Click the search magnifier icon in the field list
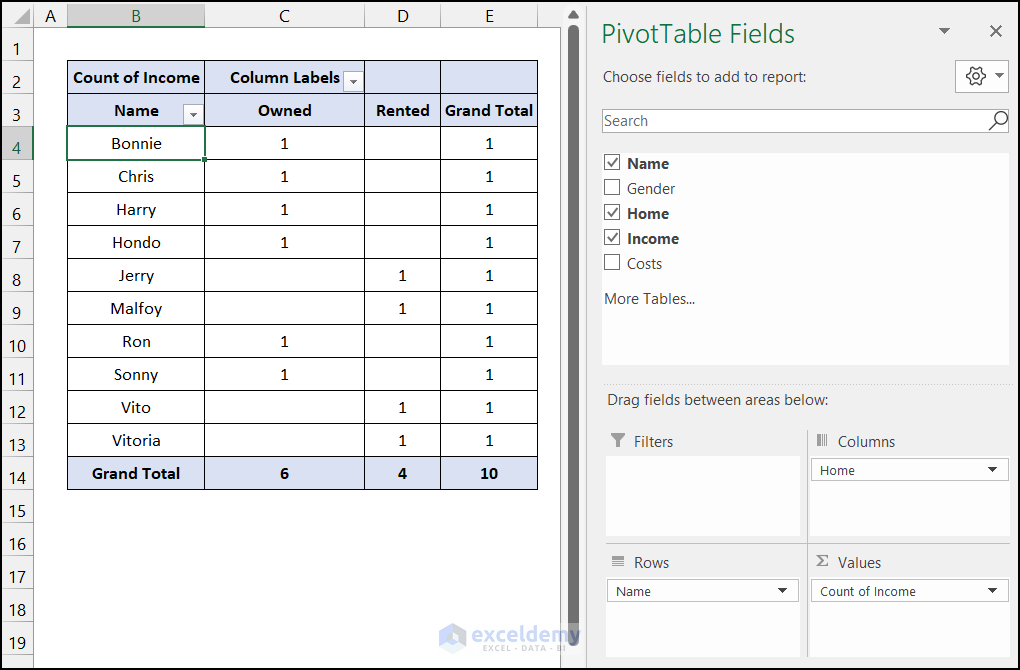 (x=997, y=121)
